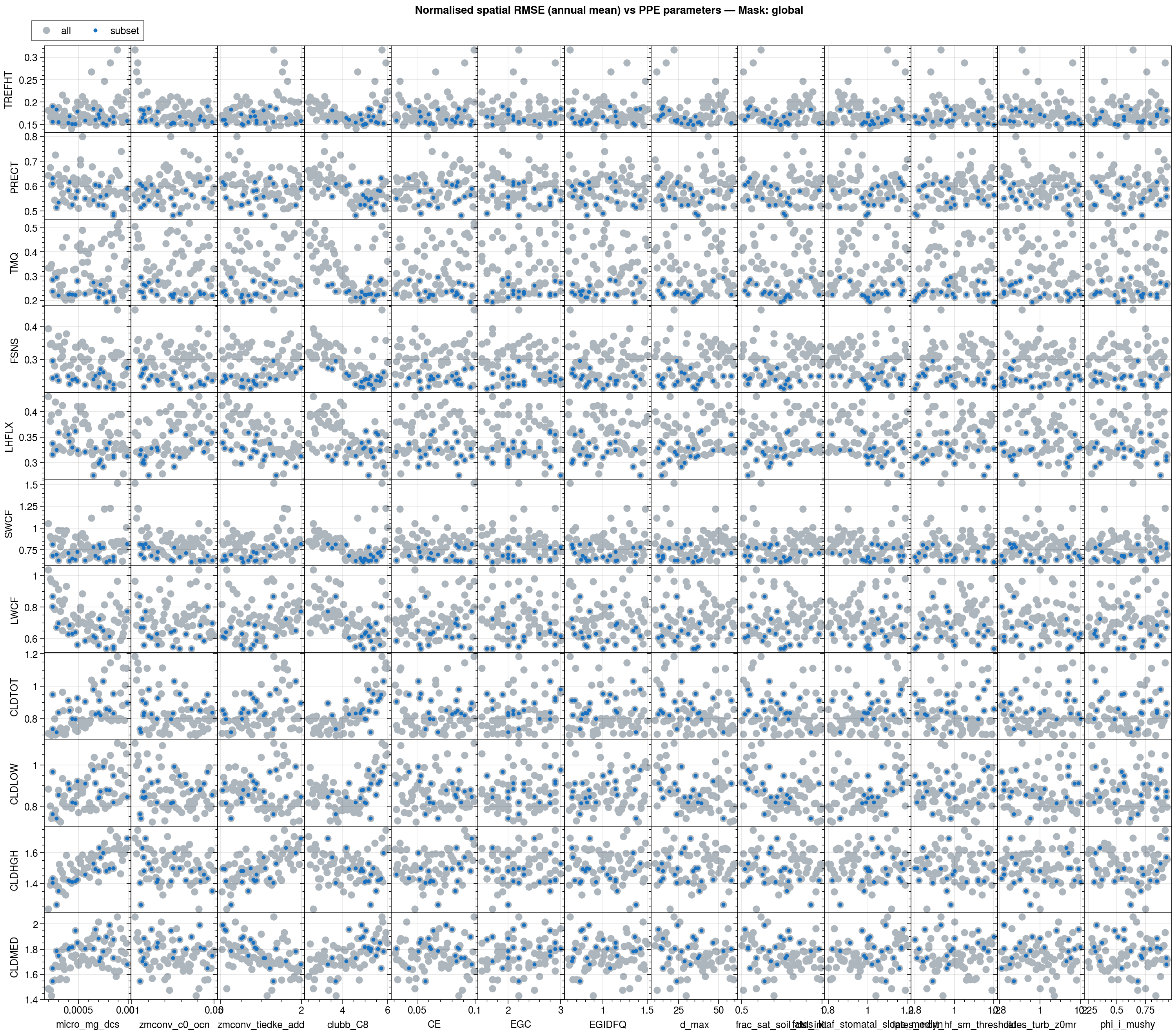Select the EGIDFQ column label

[x=608, y=1024]
